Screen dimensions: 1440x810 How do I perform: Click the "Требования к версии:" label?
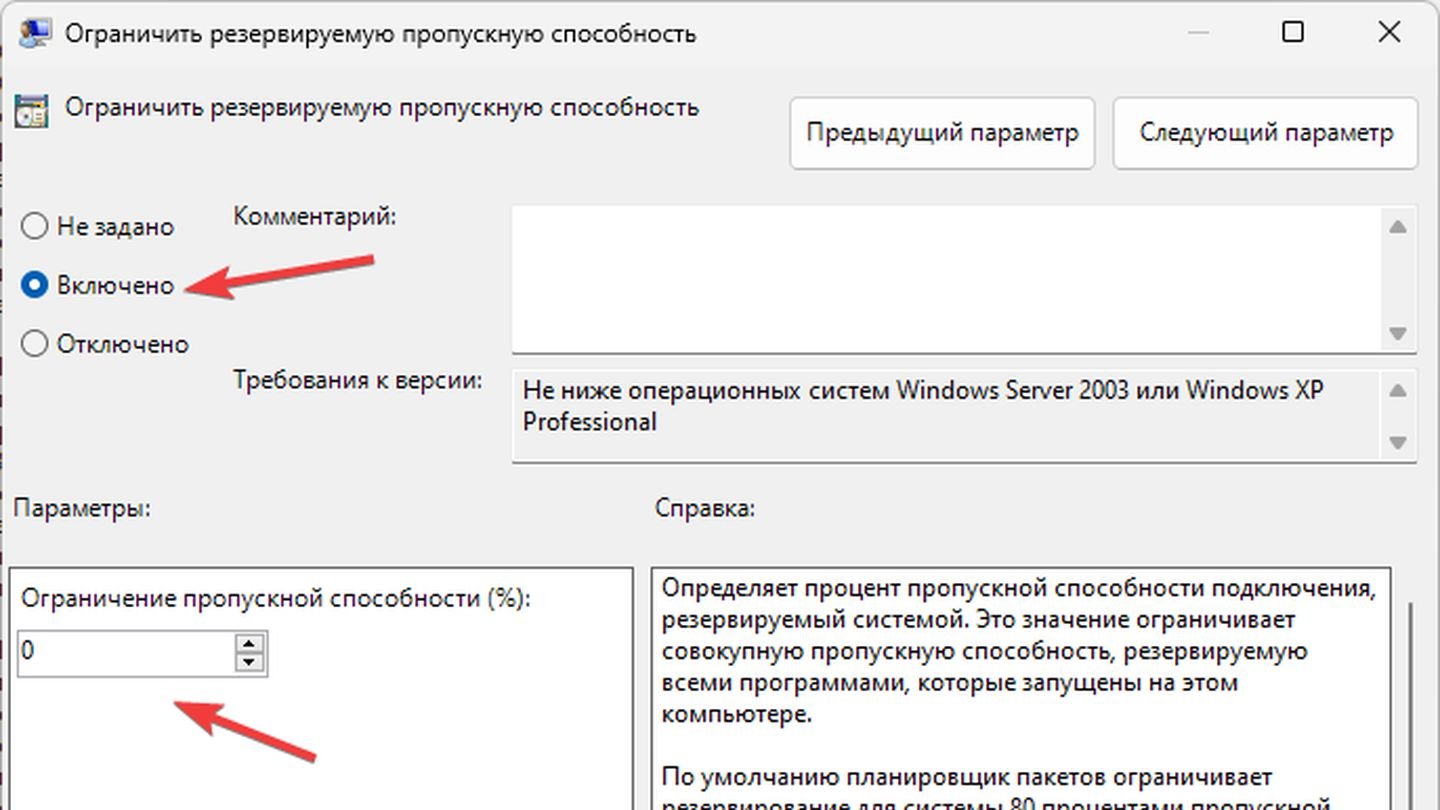358,381
